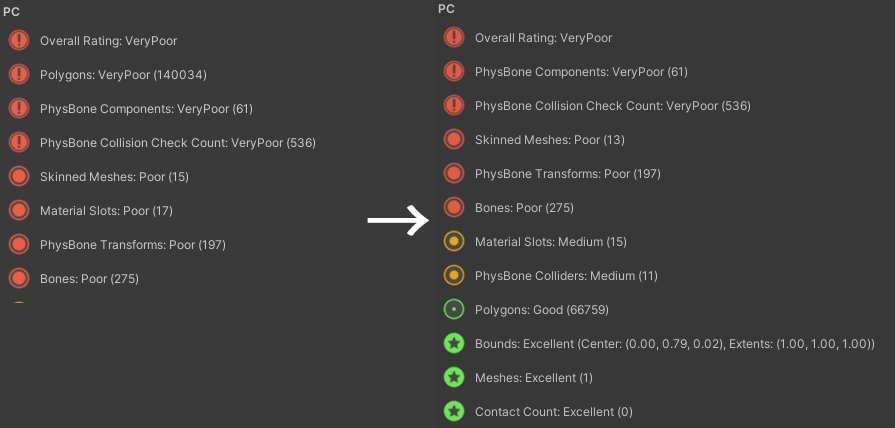895x428 pixels.
Task: Click the red icon beside Bones Poor on right
Action: 454,208
